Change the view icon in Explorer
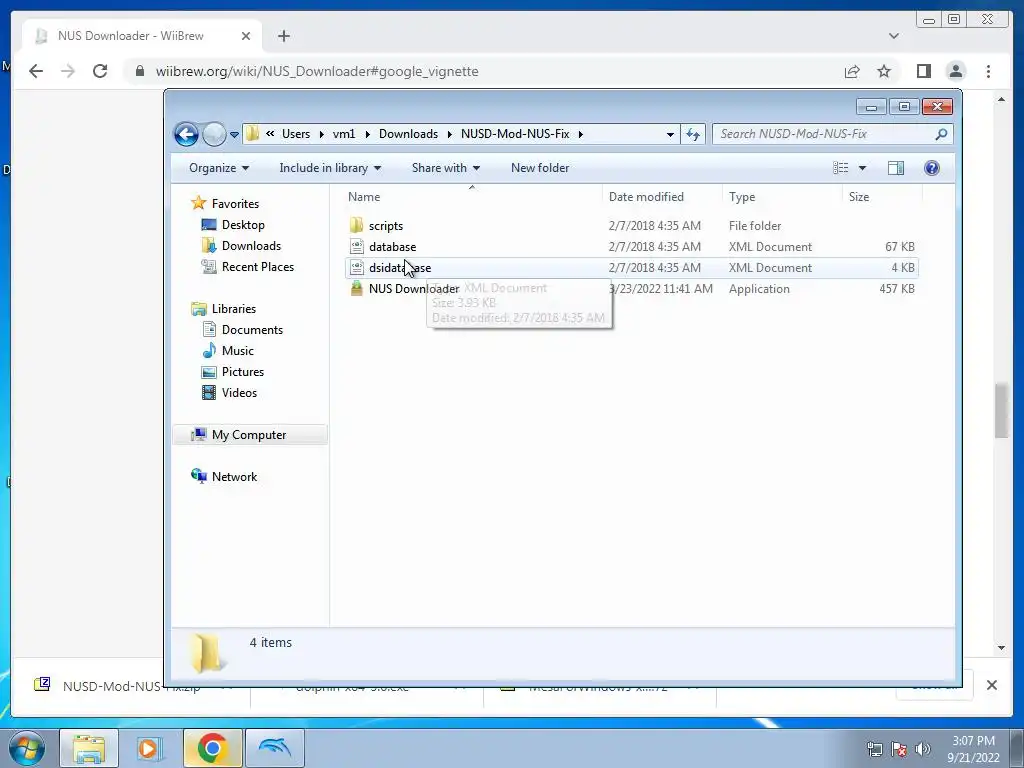 (x=840, y=168)
